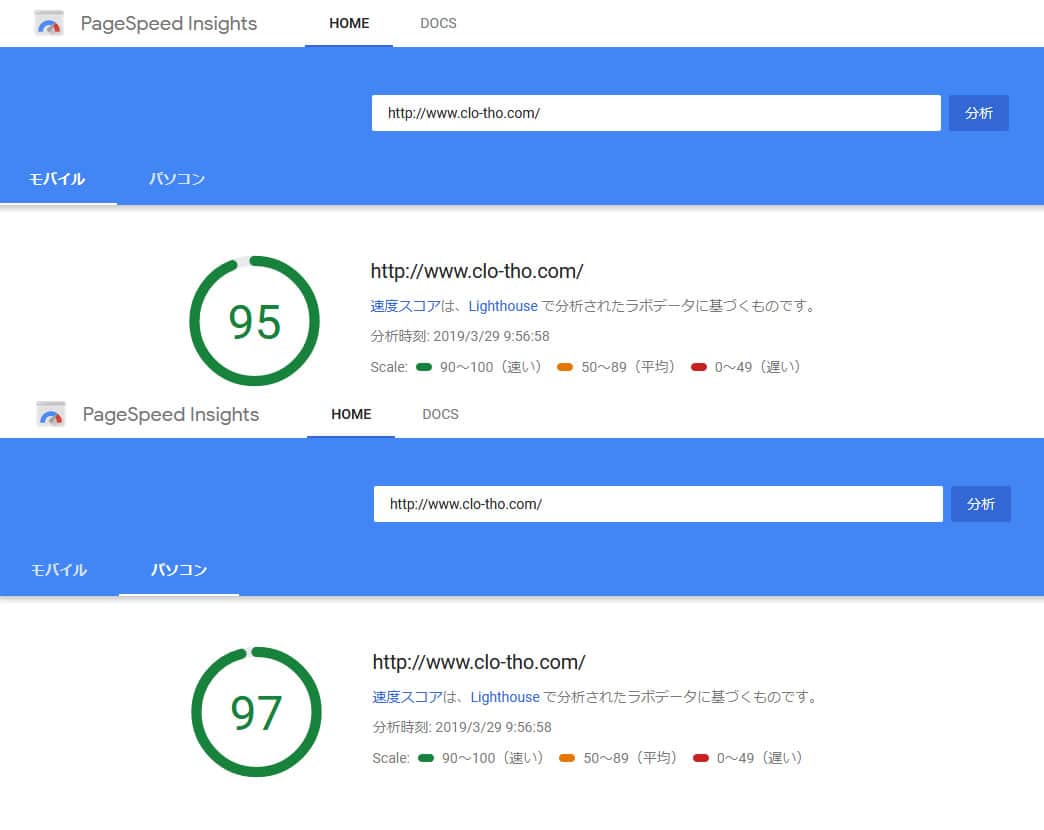
Task: Click the lower PageSpeed Insights title text
Action: pos(170,415)
